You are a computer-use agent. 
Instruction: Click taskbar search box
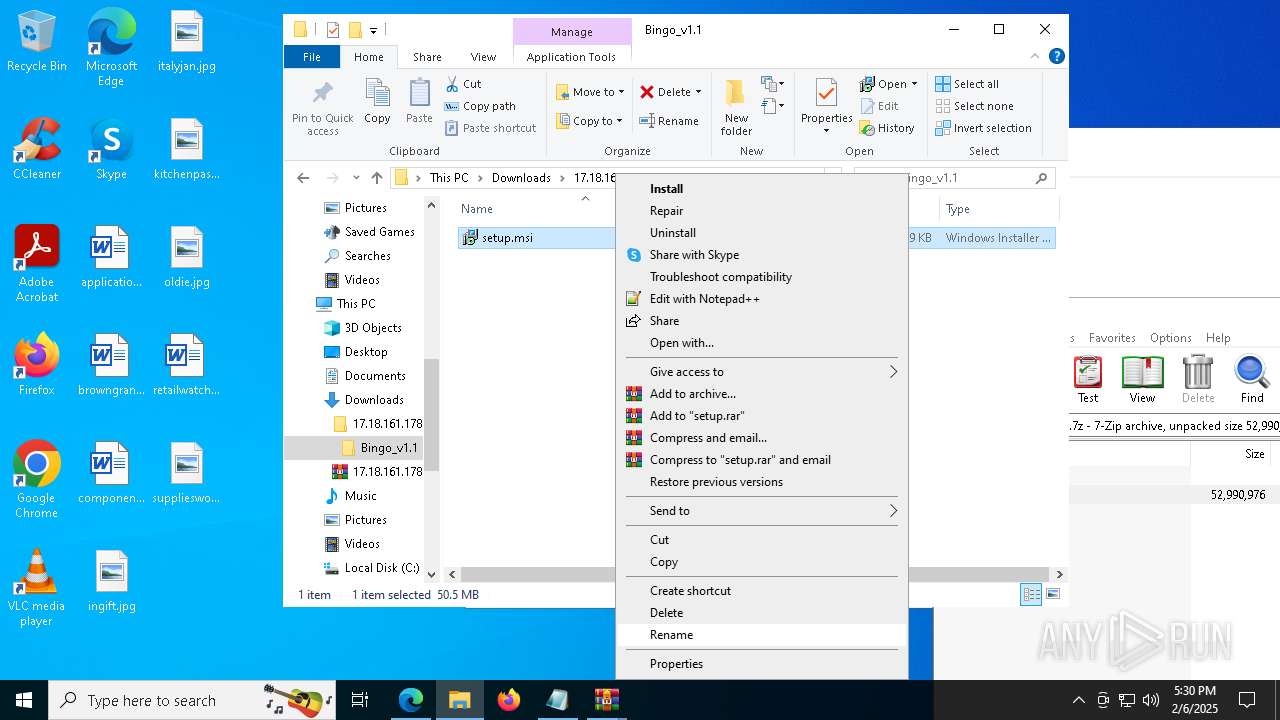click(192, 700)
